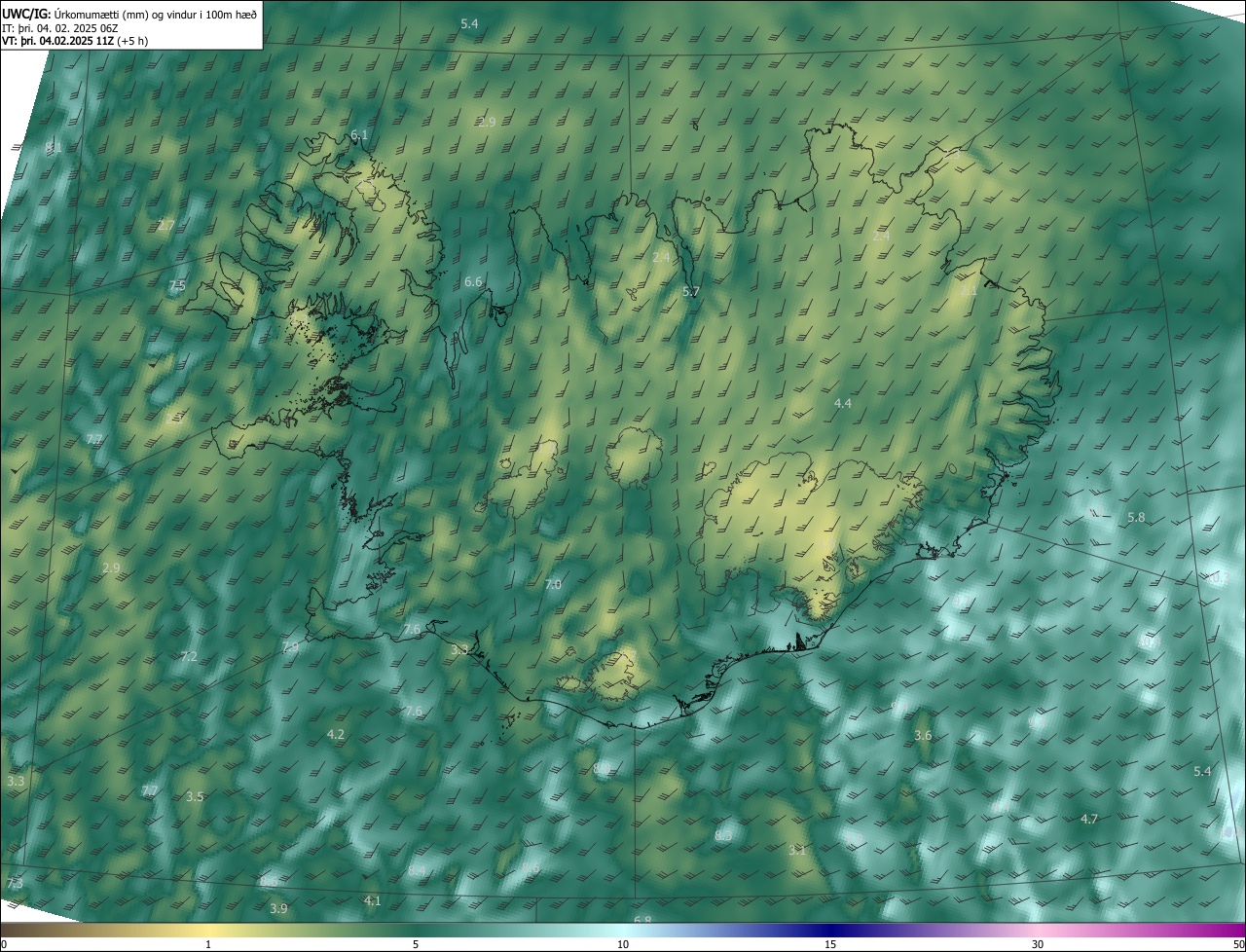Click the 7.5 value off the Westfjords

click(177, 285)
